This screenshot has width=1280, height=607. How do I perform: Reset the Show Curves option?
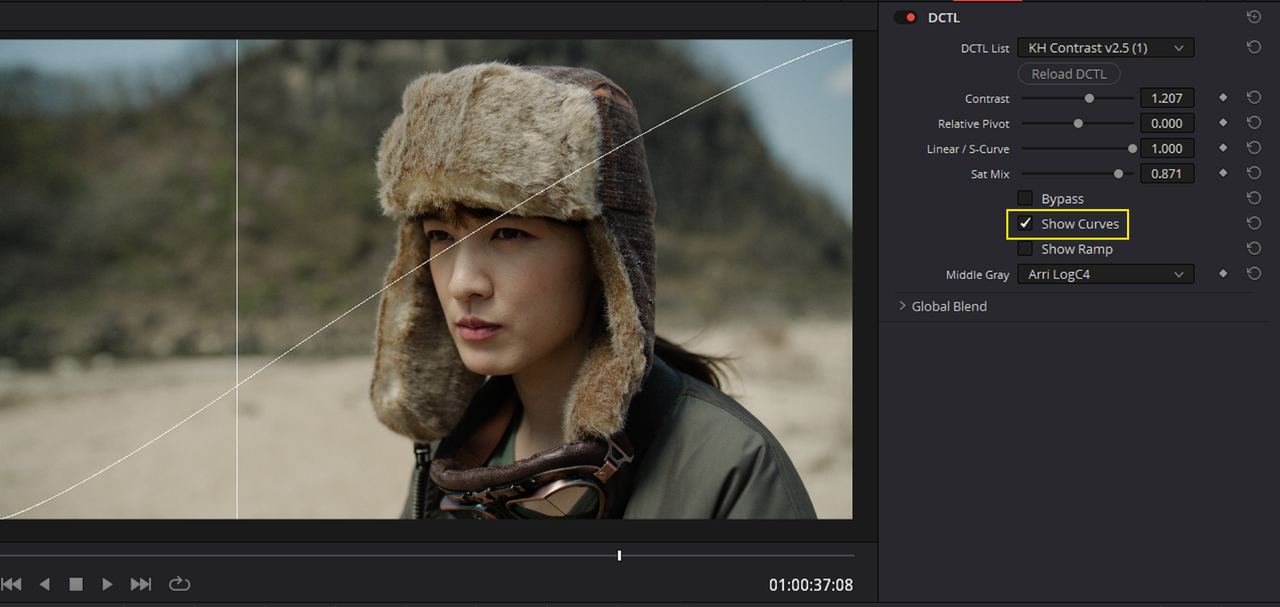click(x=1254, y=223)
